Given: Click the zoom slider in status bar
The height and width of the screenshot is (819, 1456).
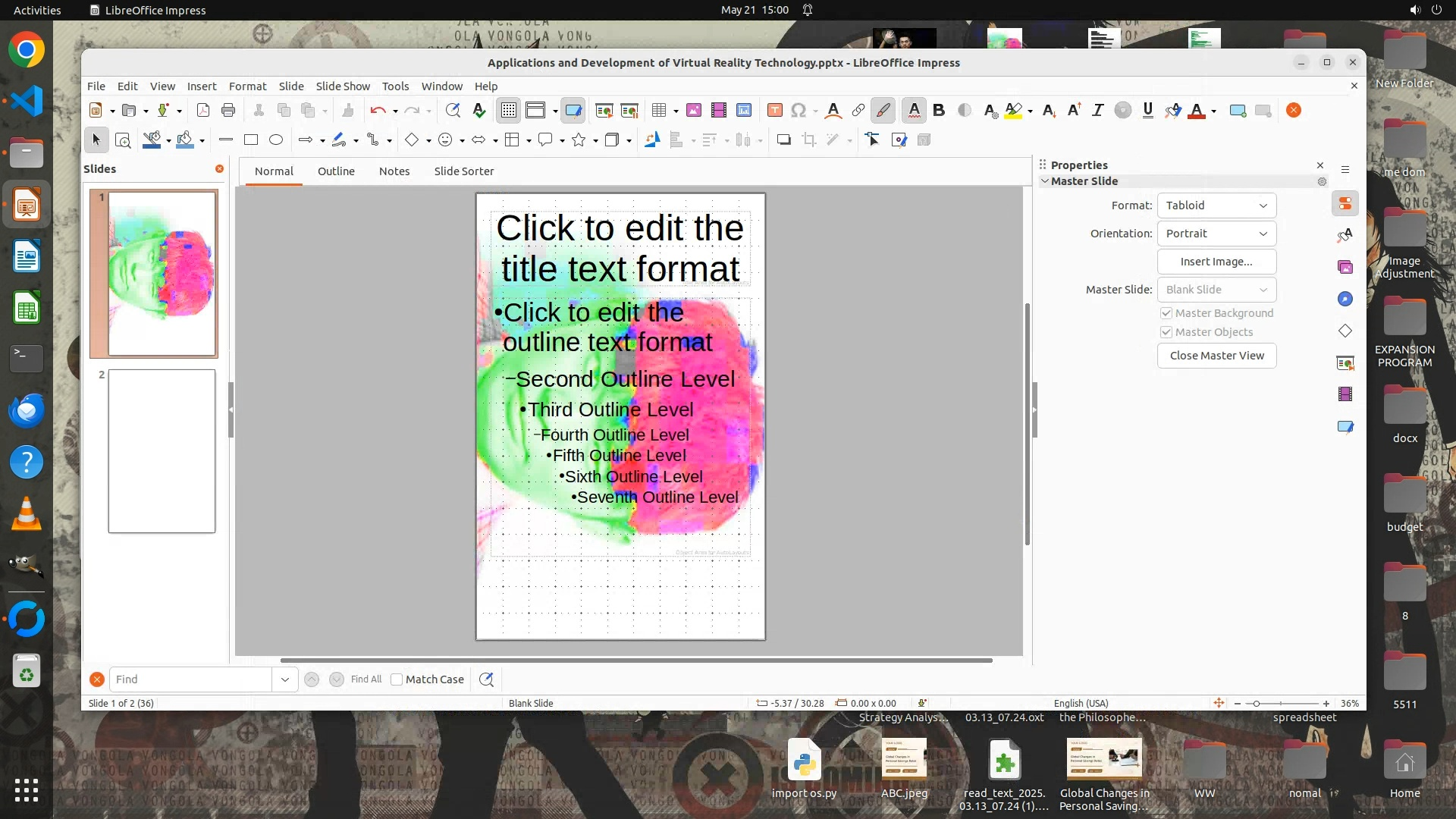Looking at the screenshot, I should coord(1282,704).
